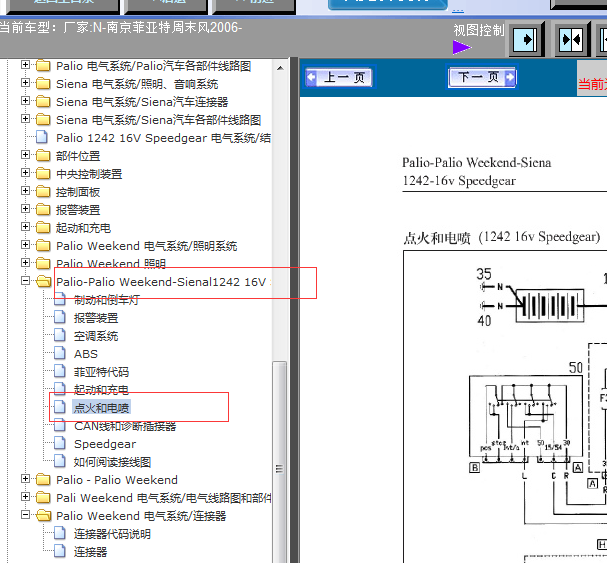607x563 pixels.
Task: Click the 点火和电喷 (1242 16v Speedgear) heading
Action: coord(501,237)
